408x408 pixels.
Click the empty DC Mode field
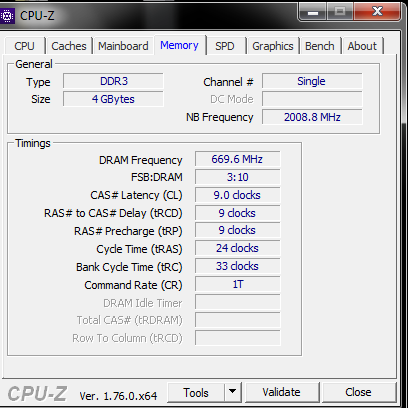pos(312,99)
